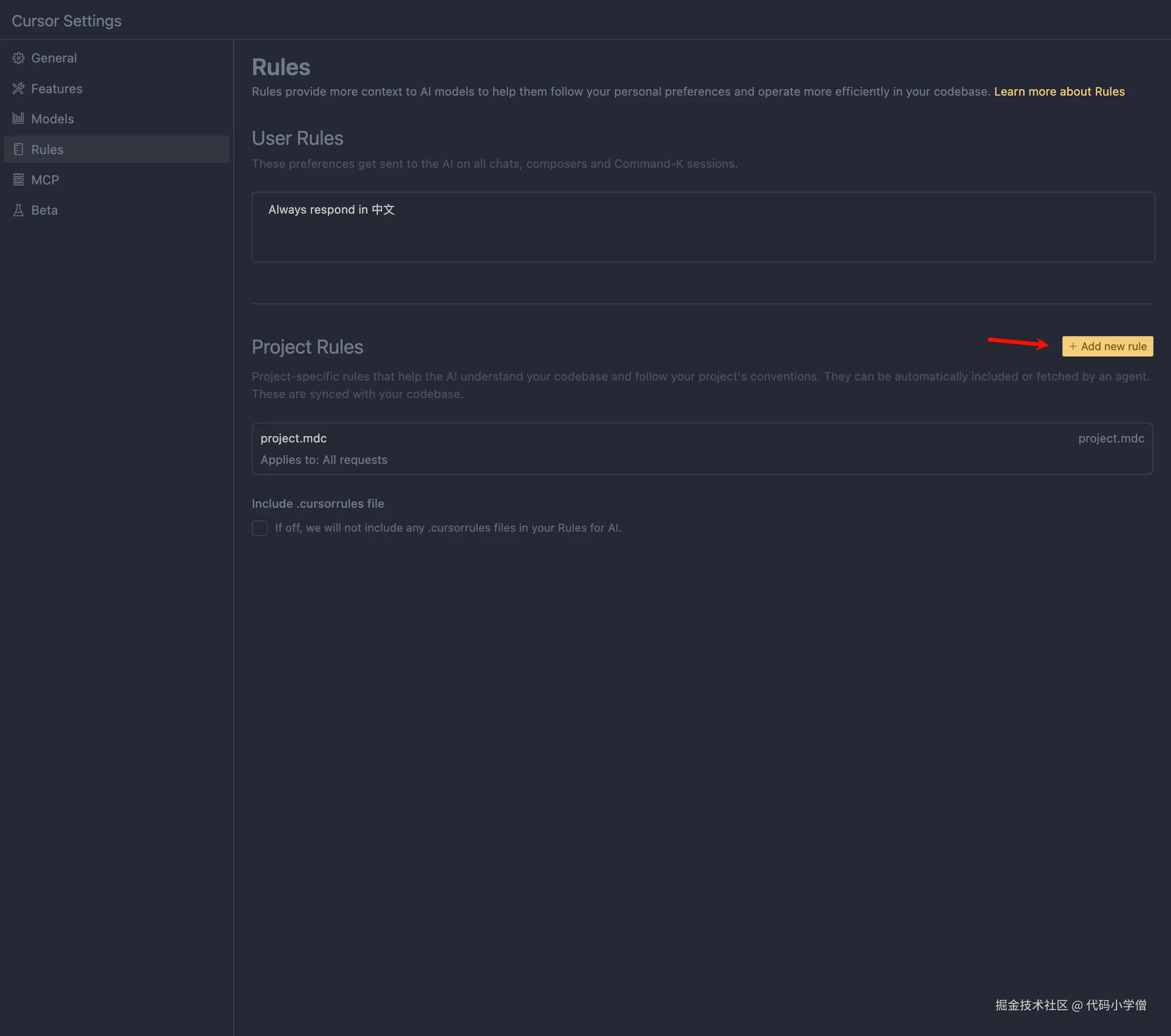Viewport: 1171px width, 1036px height.
Task: Click the Rules book icon
Action: [19, 149]
